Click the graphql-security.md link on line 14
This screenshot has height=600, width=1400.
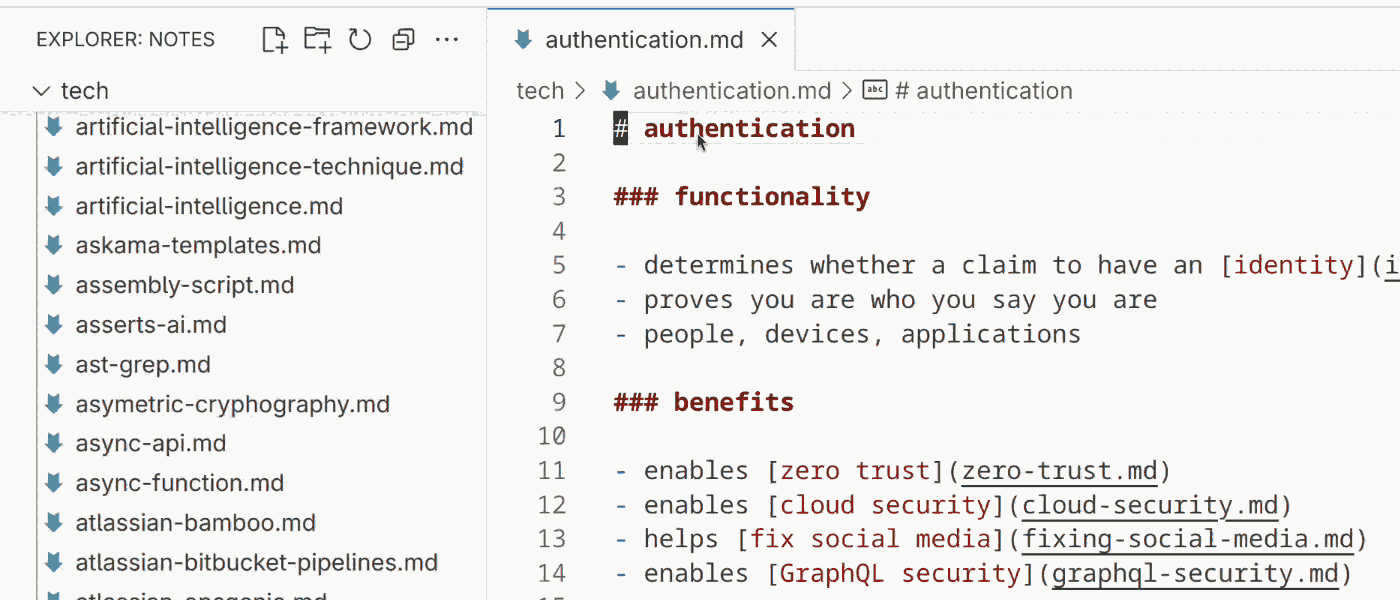point(1195,573)
